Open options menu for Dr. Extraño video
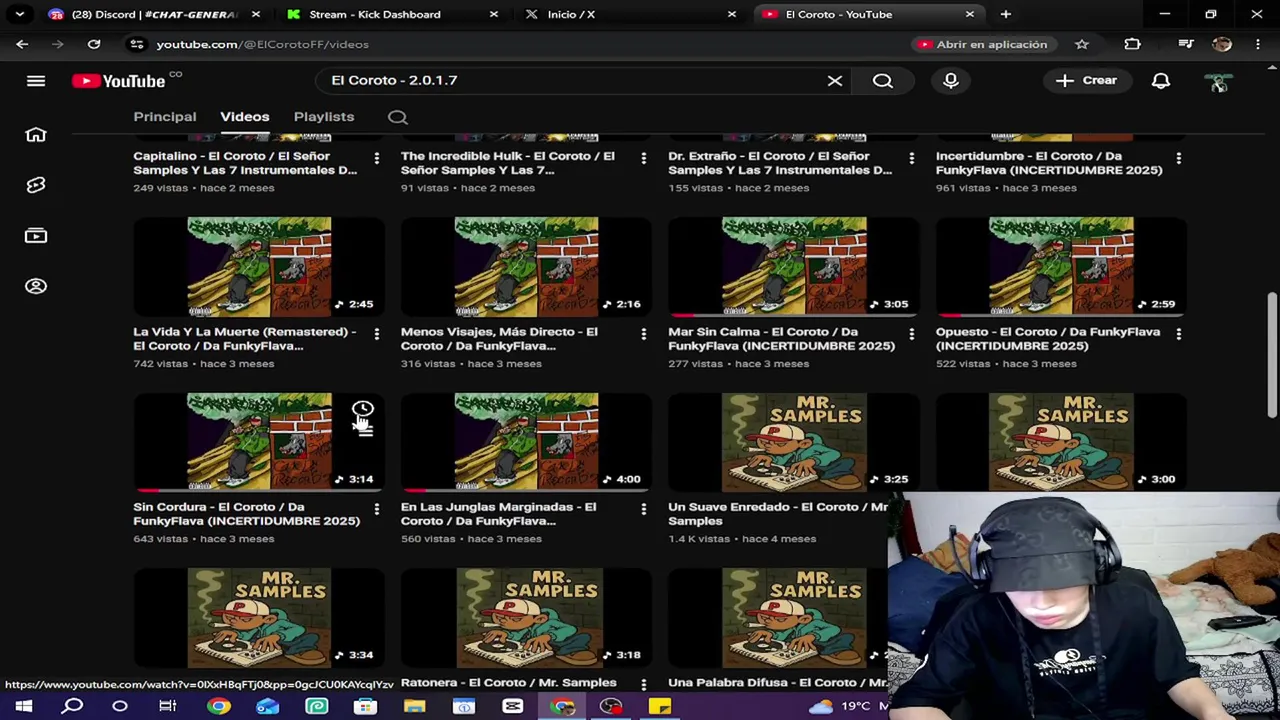This screenshot has width=1280, height=720. coord(911,158)
